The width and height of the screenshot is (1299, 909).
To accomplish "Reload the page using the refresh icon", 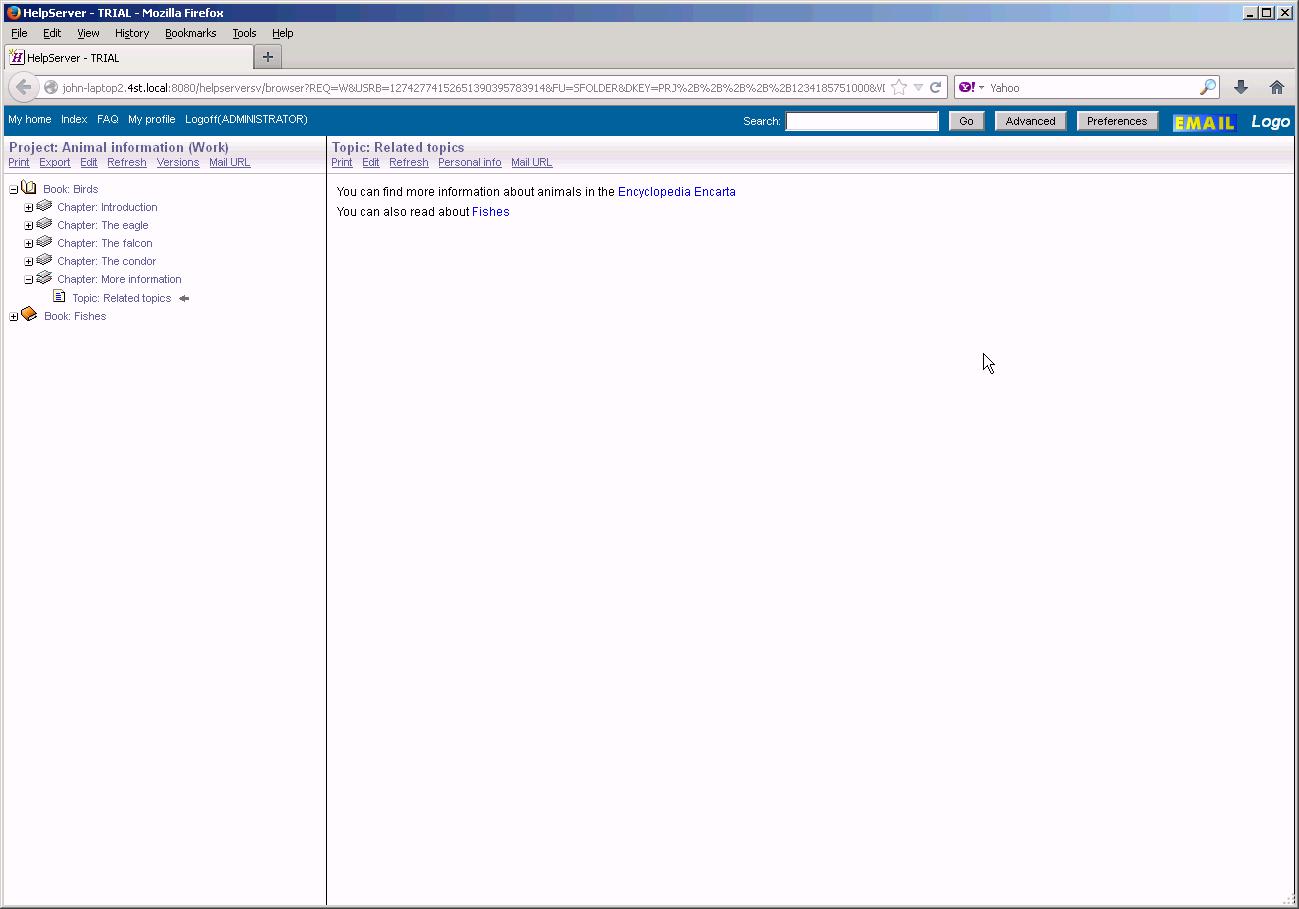I will coord(936,87).
